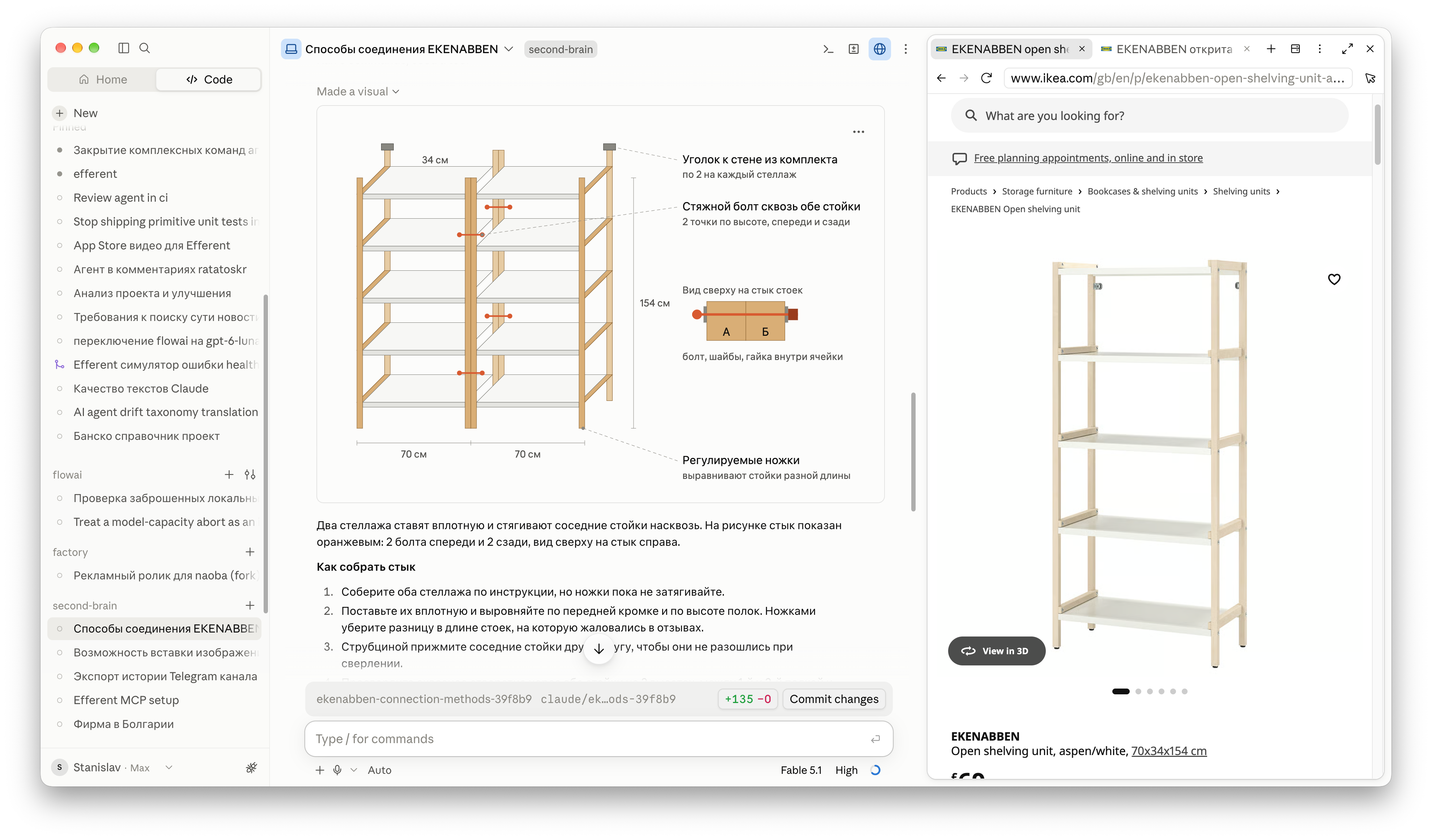Click the Commit changes button
1432x840 pixels.
(834, 699)
